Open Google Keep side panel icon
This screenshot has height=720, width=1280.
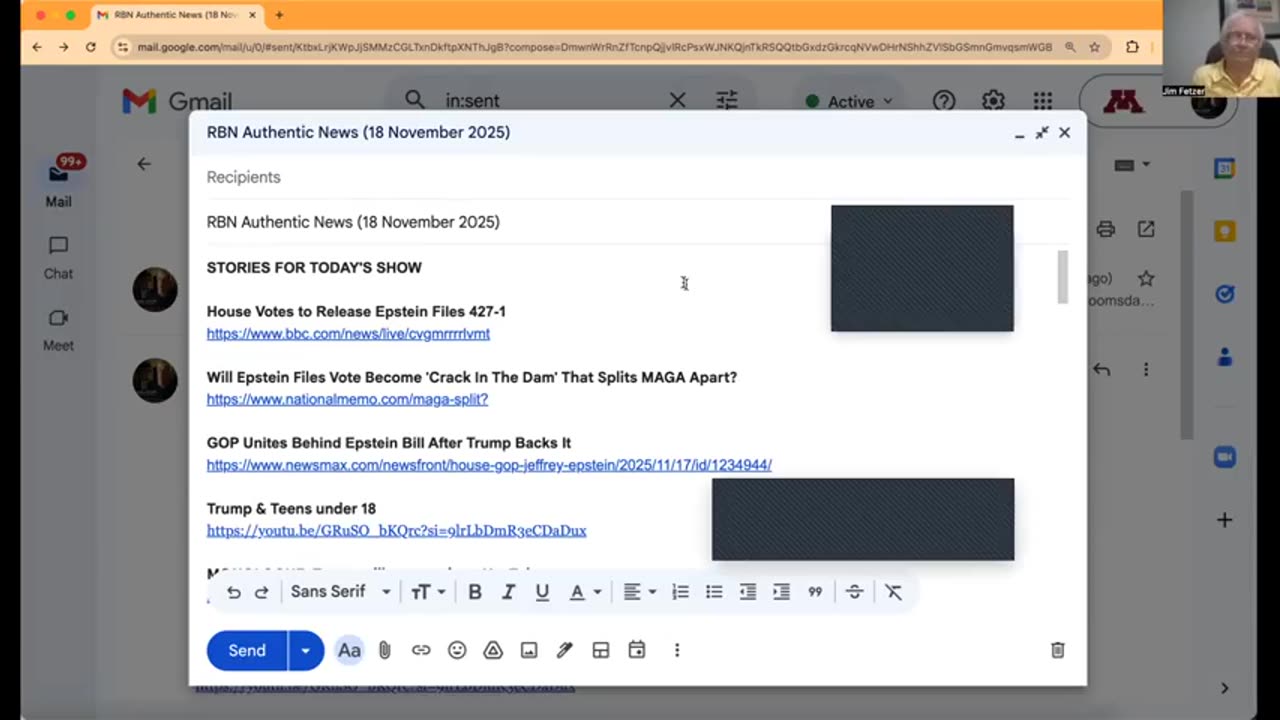(1224, 231)
